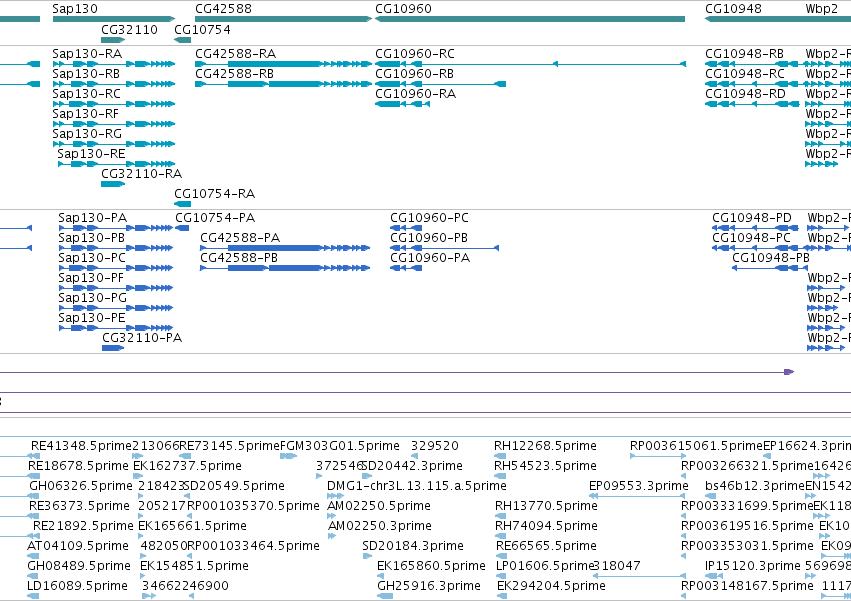The image size is (851, 601).
Task: Click EST label EK162737.5prime
Action: click(x=187, y=466)
